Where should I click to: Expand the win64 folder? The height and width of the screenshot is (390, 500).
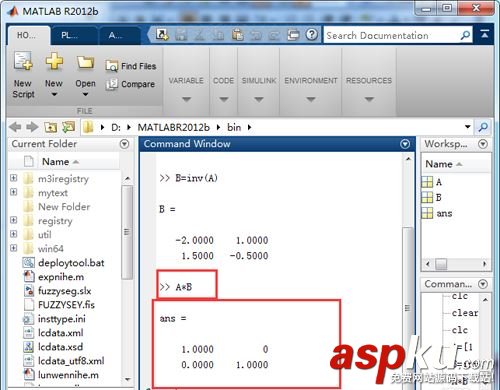point(14,248)
